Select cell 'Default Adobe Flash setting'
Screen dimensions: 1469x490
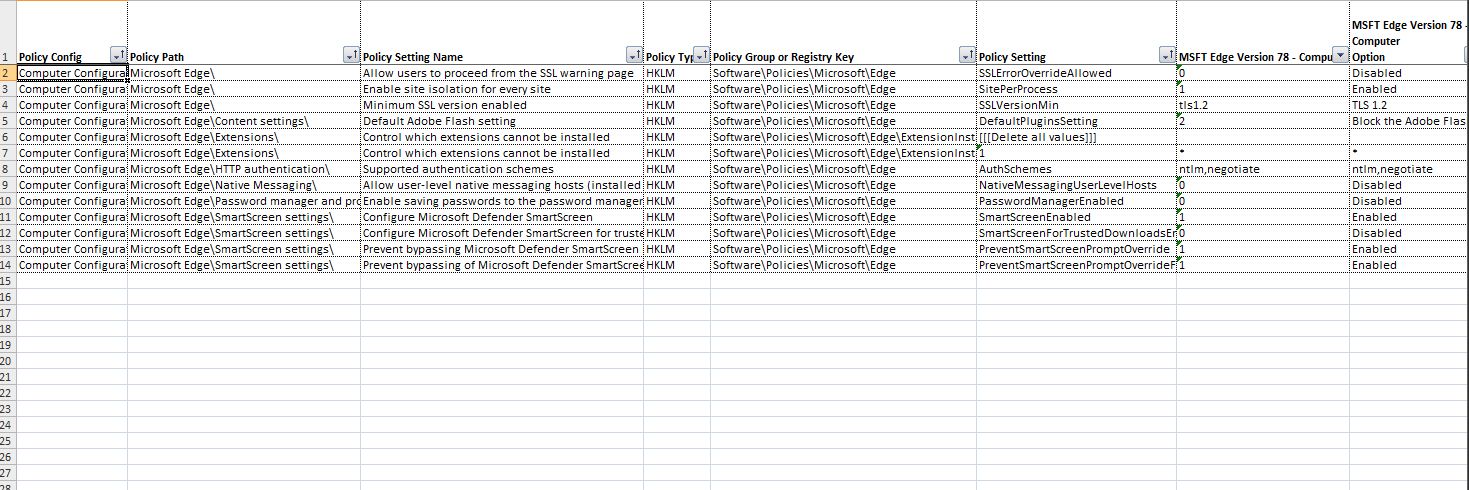502,121
